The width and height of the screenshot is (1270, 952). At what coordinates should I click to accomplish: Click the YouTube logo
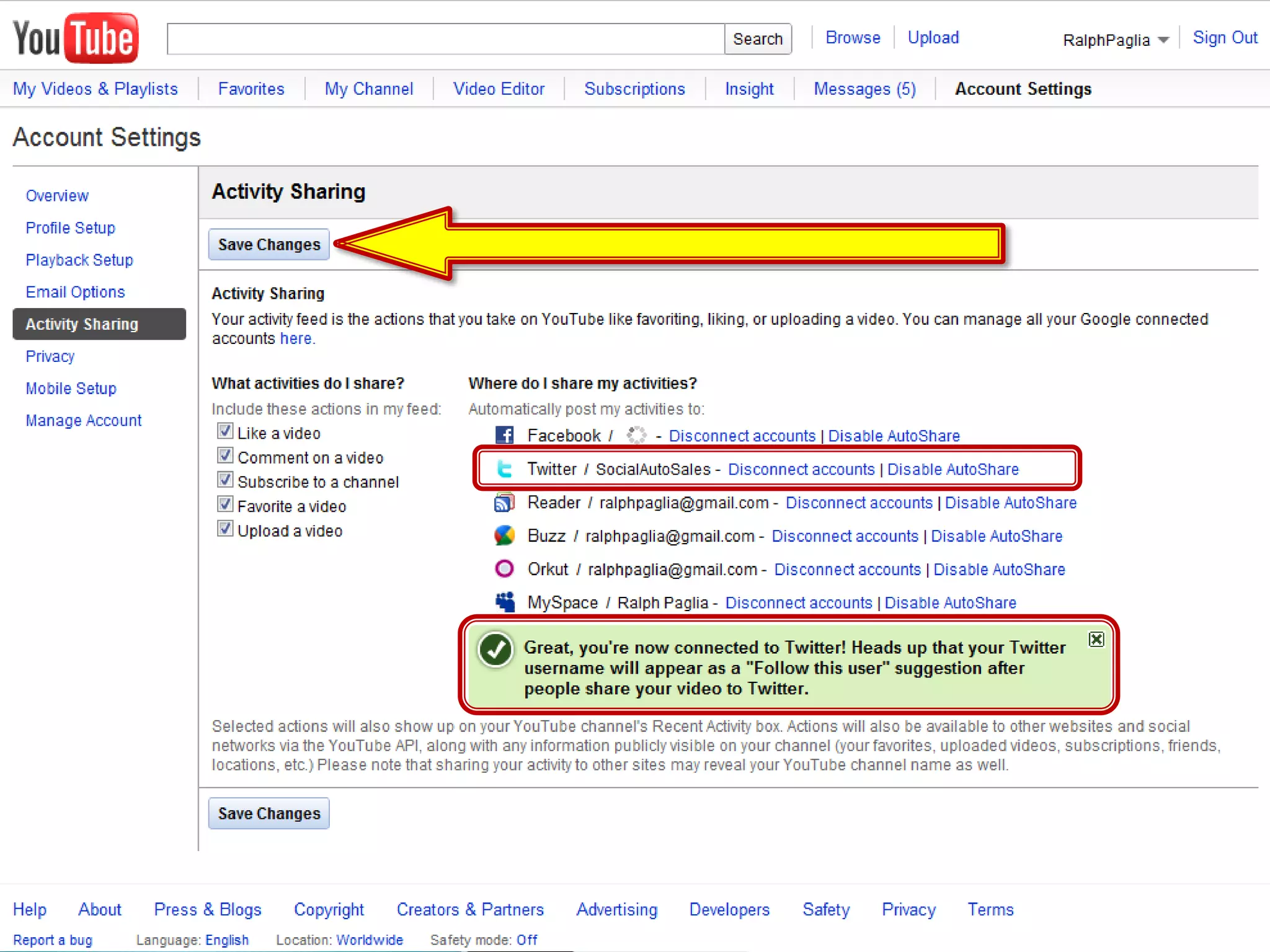pyautogui.click(x=75, y=38)
